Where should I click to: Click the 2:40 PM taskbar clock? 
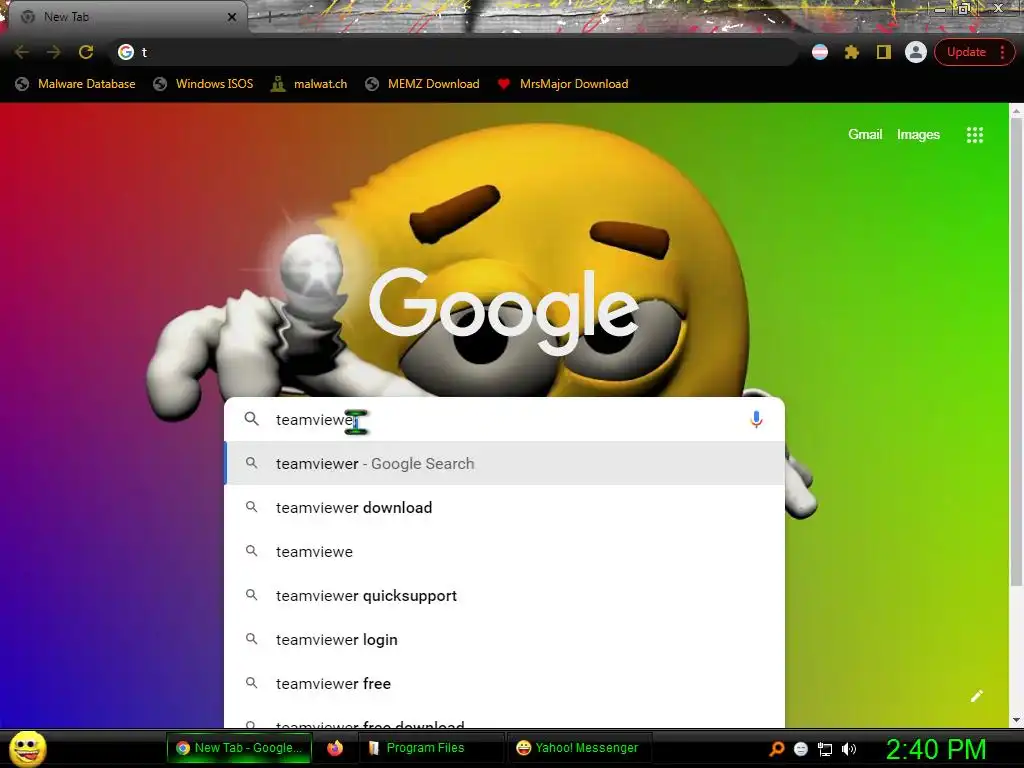click(x=936, y=749)
